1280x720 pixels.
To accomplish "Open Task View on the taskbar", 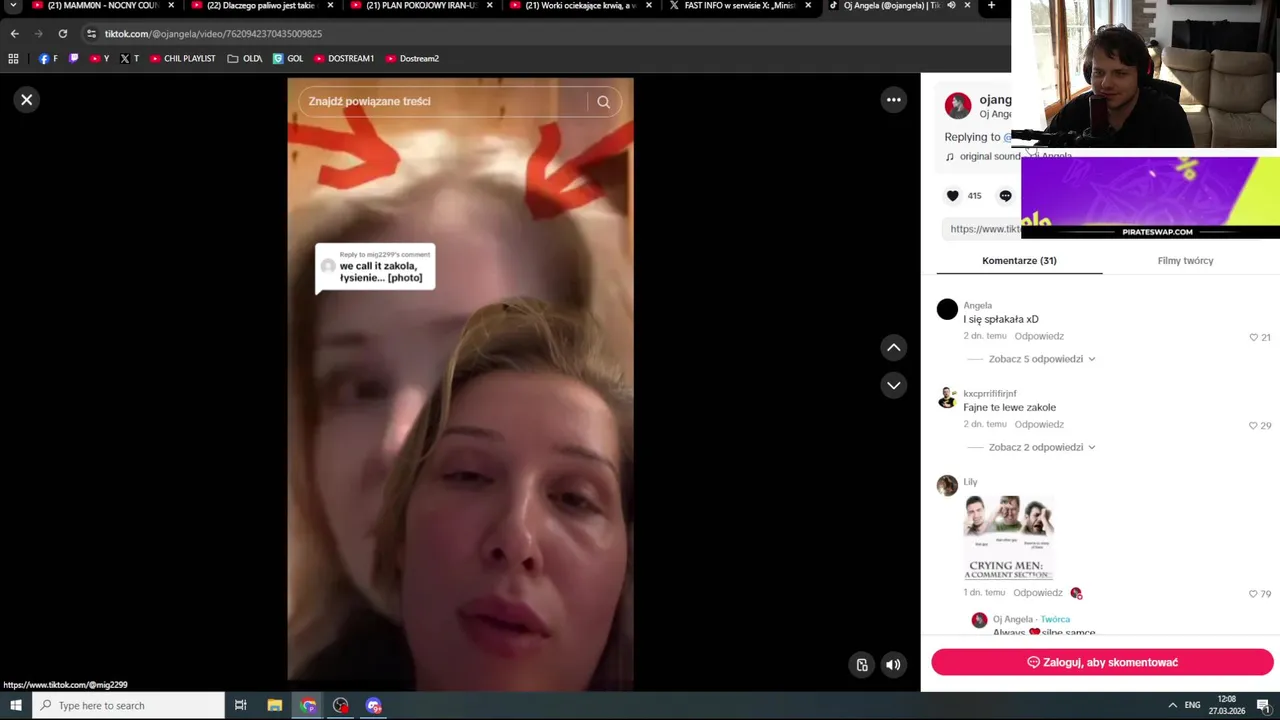I will point(240,706).
